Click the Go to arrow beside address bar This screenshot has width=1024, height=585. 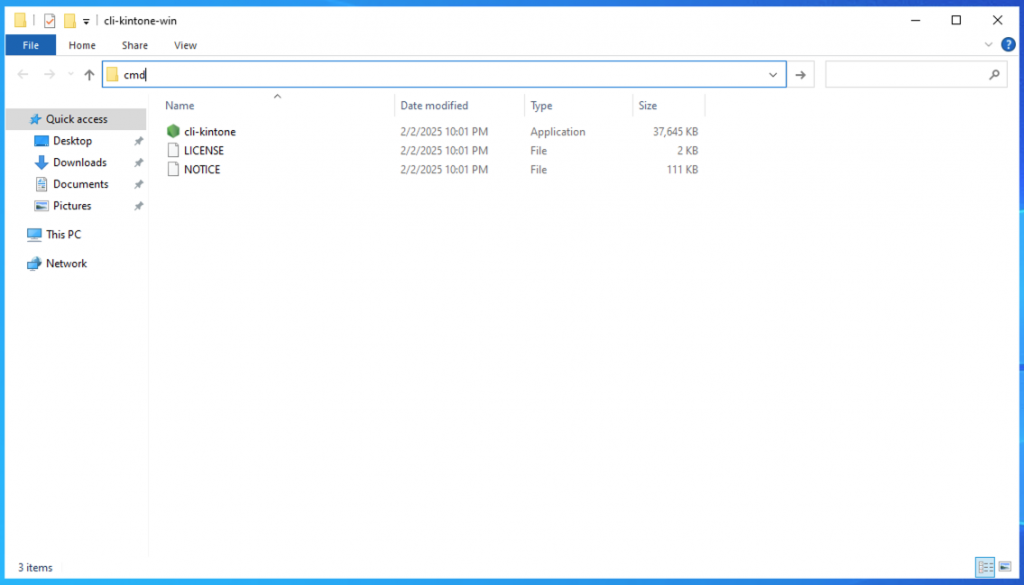(x=801, y=75)
